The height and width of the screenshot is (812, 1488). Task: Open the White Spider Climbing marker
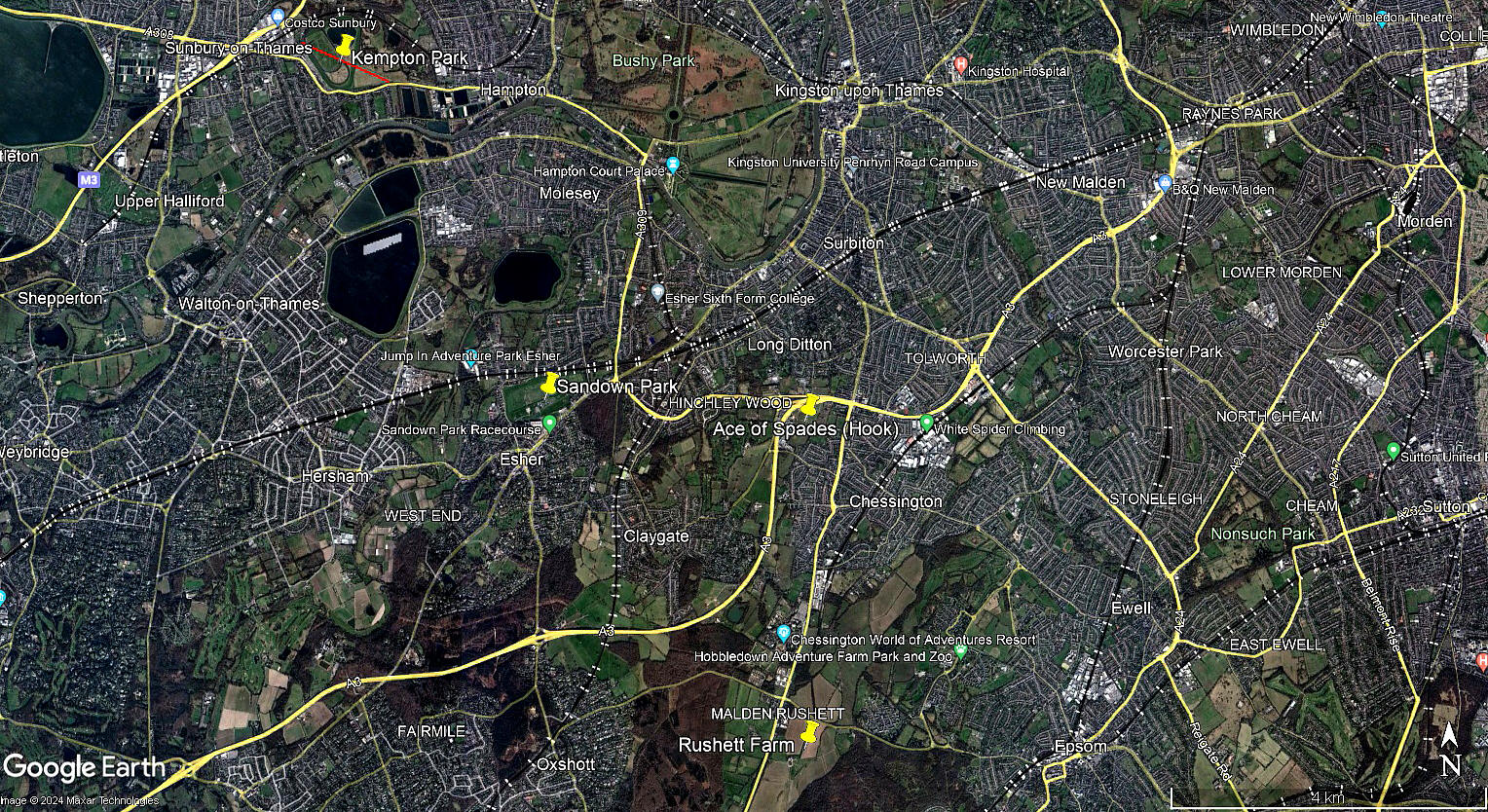coord(926,424)
